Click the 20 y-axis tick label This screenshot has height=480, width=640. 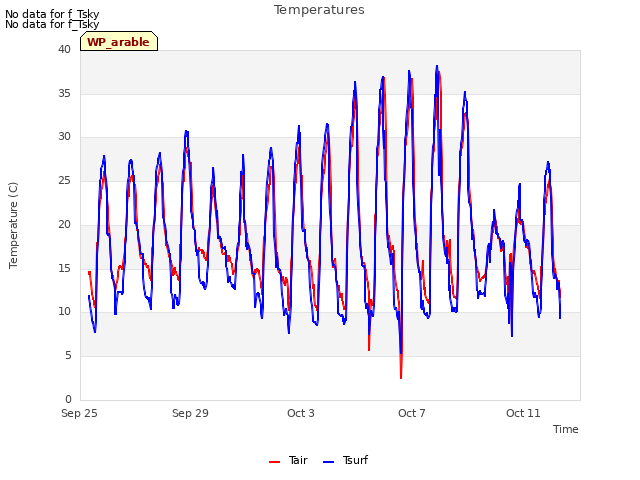(64, 224)
